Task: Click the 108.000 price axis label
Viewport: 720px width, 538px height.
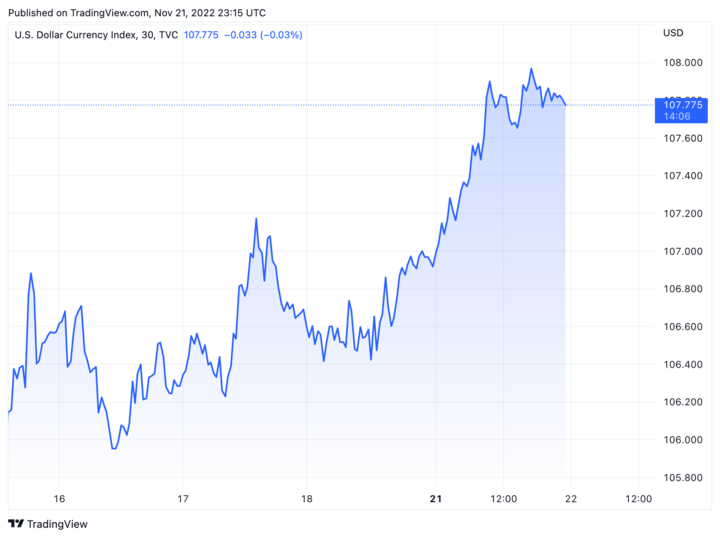Action: coord(683,62)
